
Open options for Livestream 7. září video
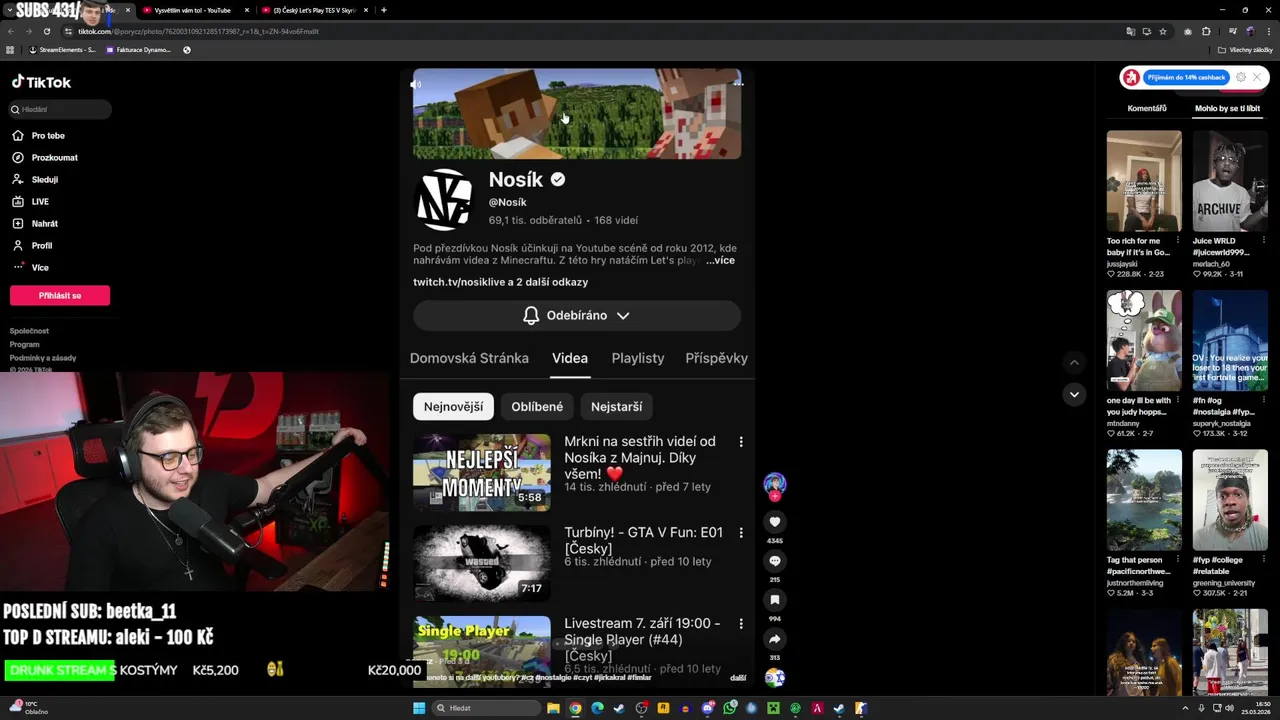[x=741, y=624]
